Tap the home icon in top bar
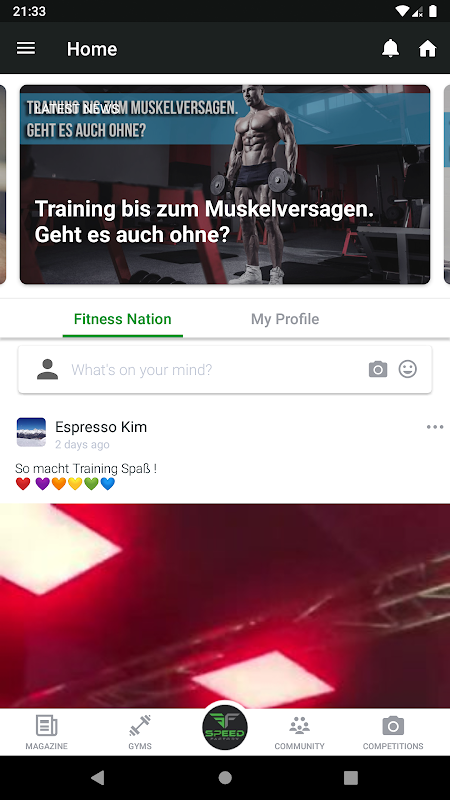The image size is (450, 800). click(428, 48)
